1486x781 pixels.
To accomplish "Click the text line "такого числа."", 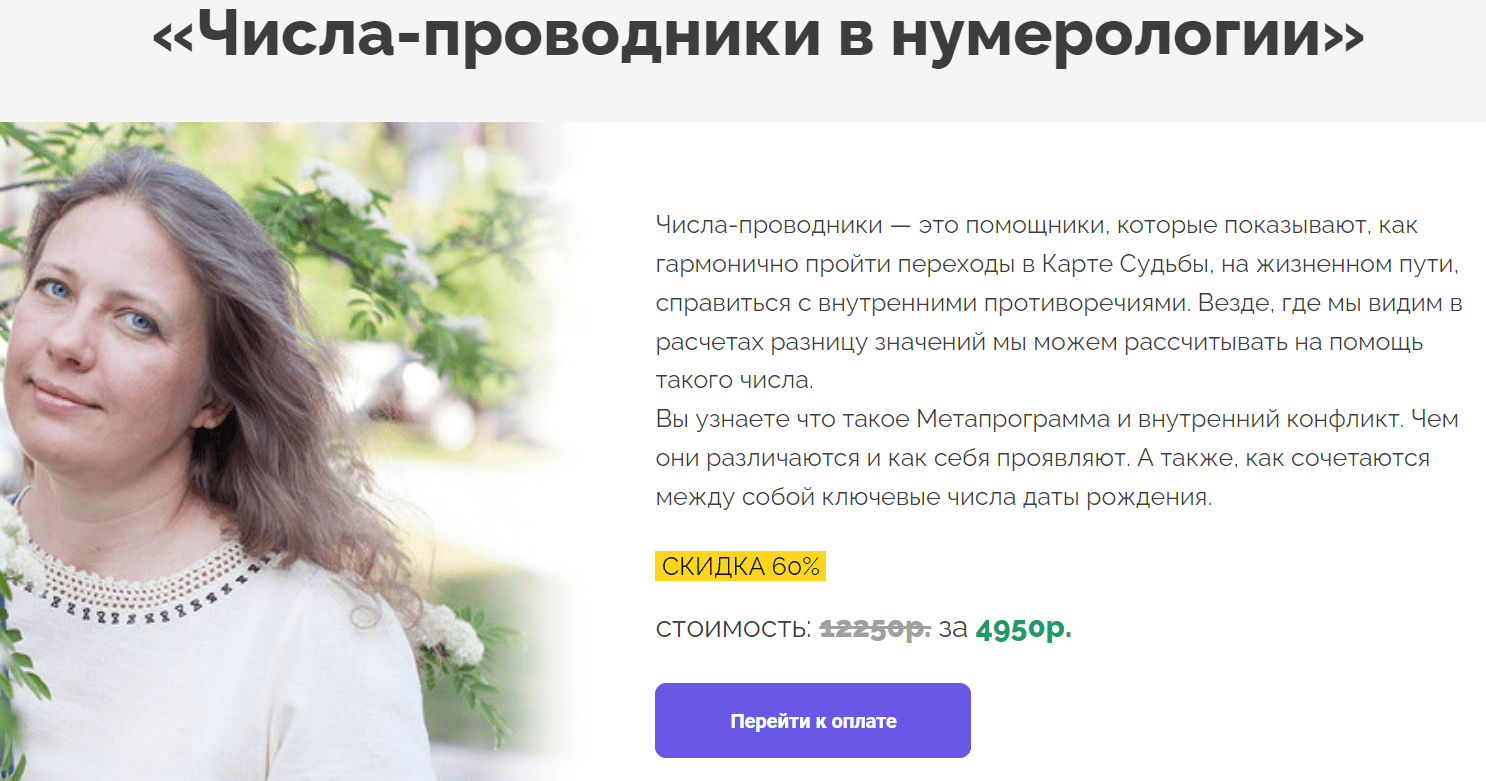I will (735, 380).
